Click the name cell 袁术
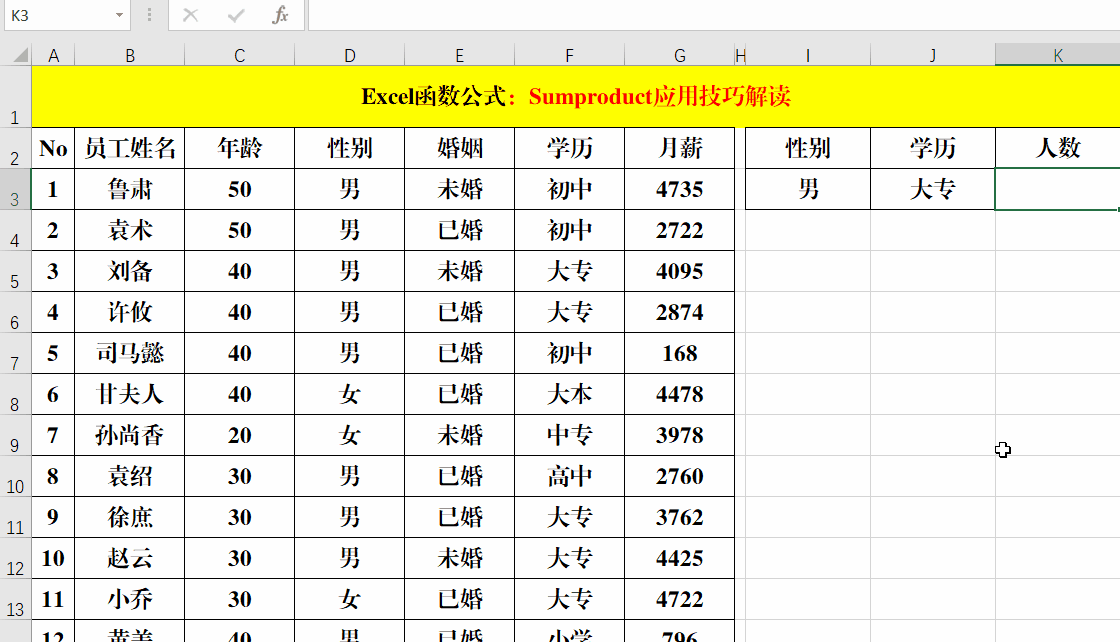The image size is (1120, 642). pyautogui.click(x=130, y=230)
